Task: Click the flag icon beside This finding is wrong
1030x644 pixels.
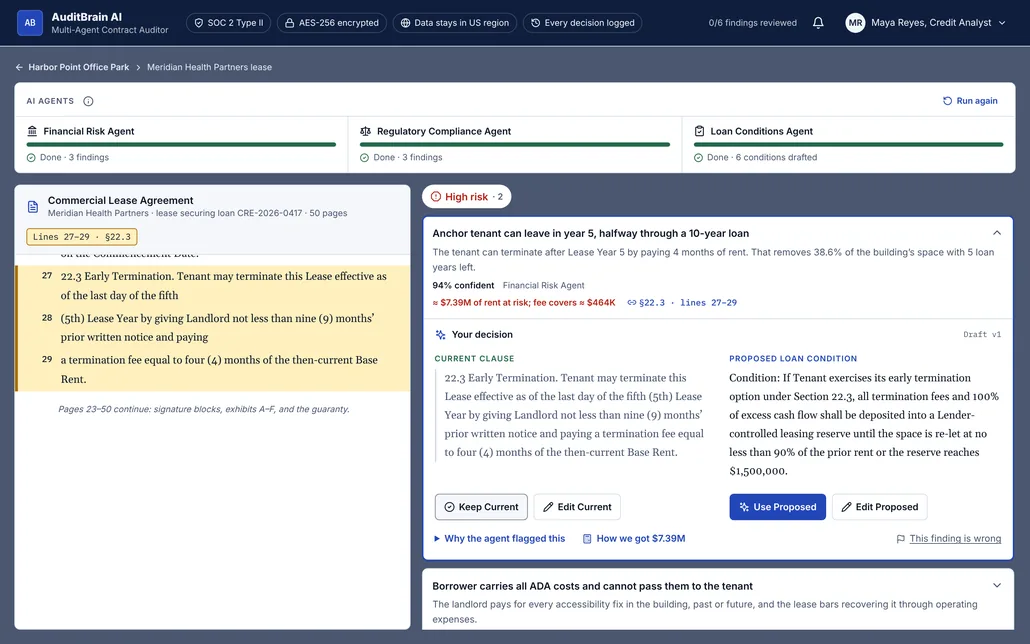Action: pos(901,539)
